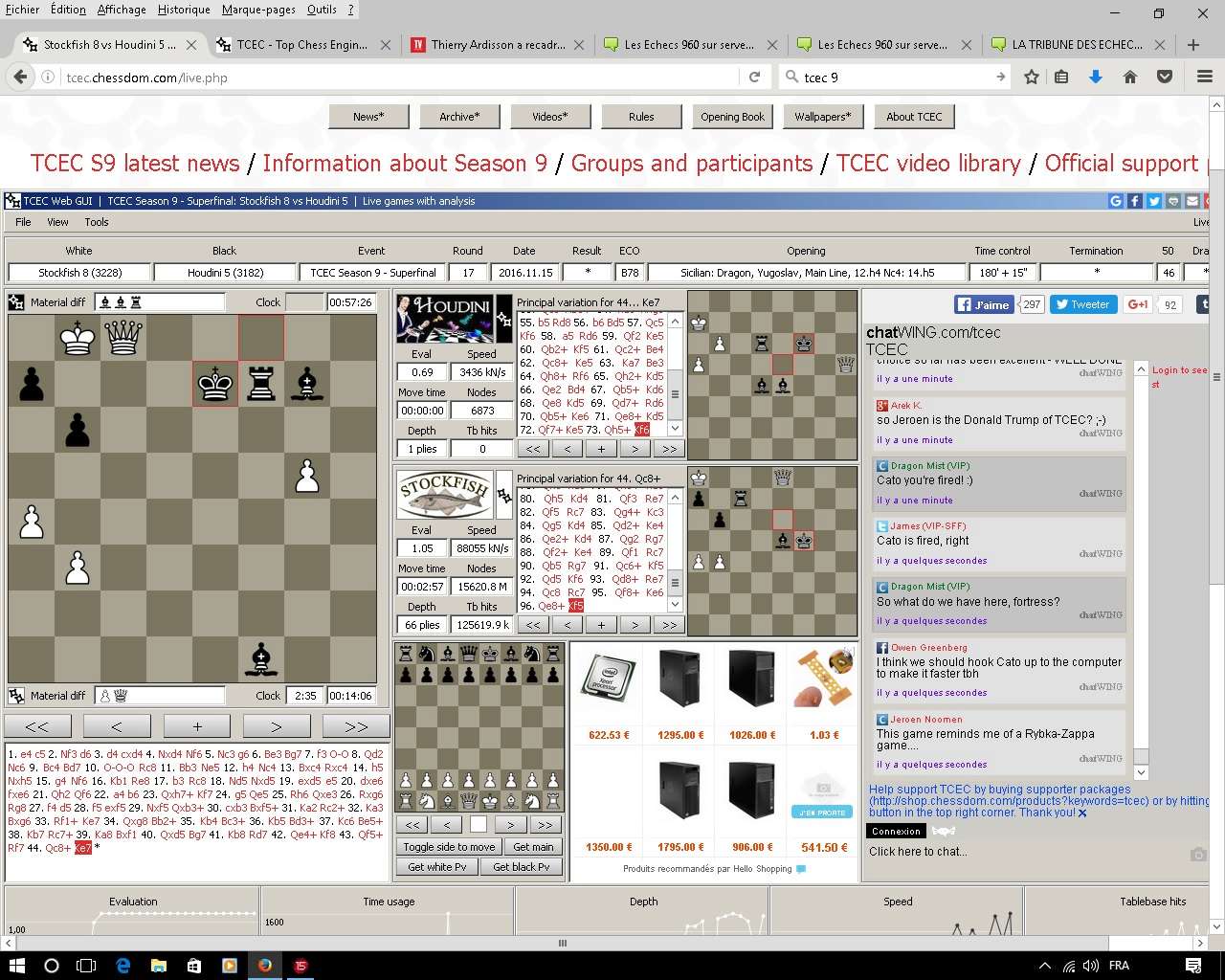1225x980 pixels.
Task: Click the Stockfish engine logo
Action: pos(443,495)
